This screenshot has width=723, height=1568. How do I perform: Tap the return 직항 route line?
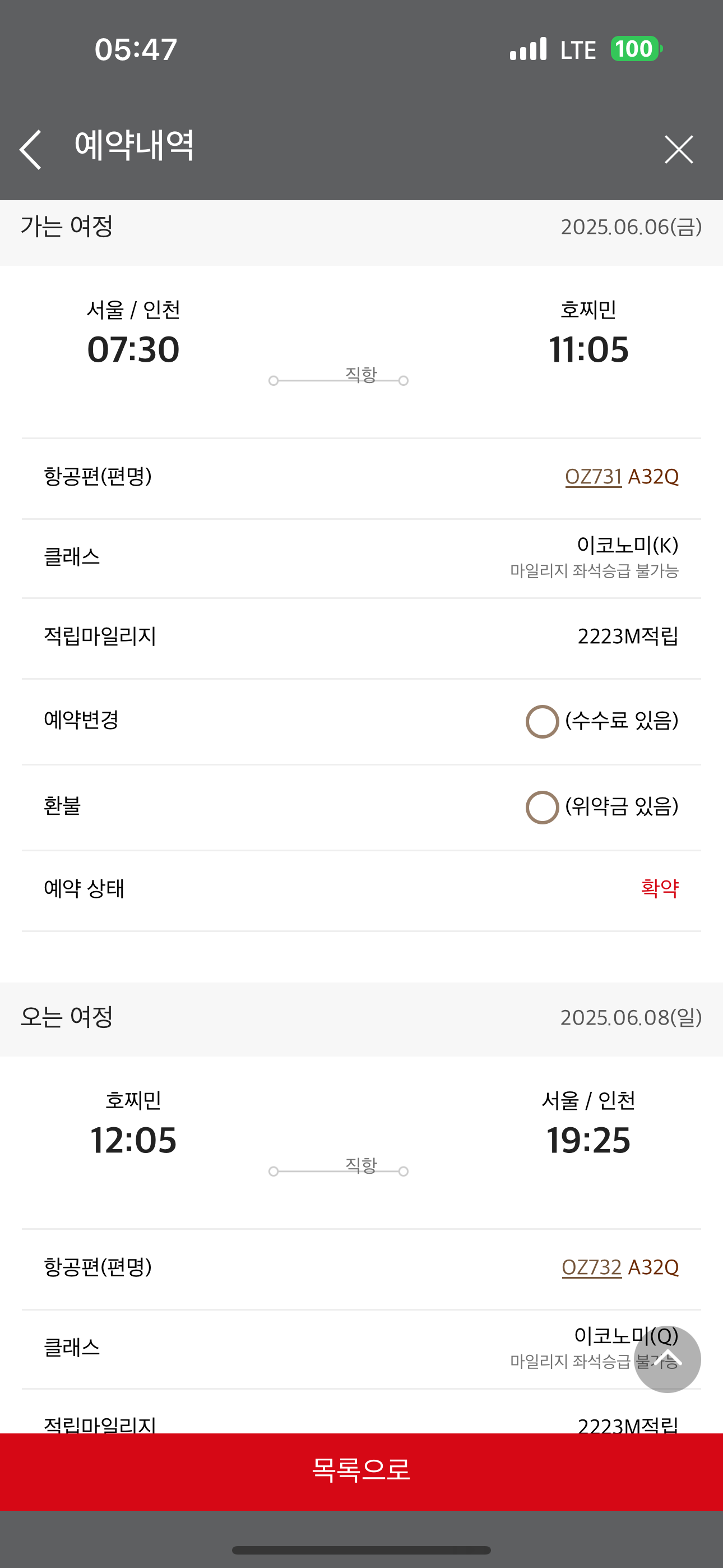point(339,1170)
